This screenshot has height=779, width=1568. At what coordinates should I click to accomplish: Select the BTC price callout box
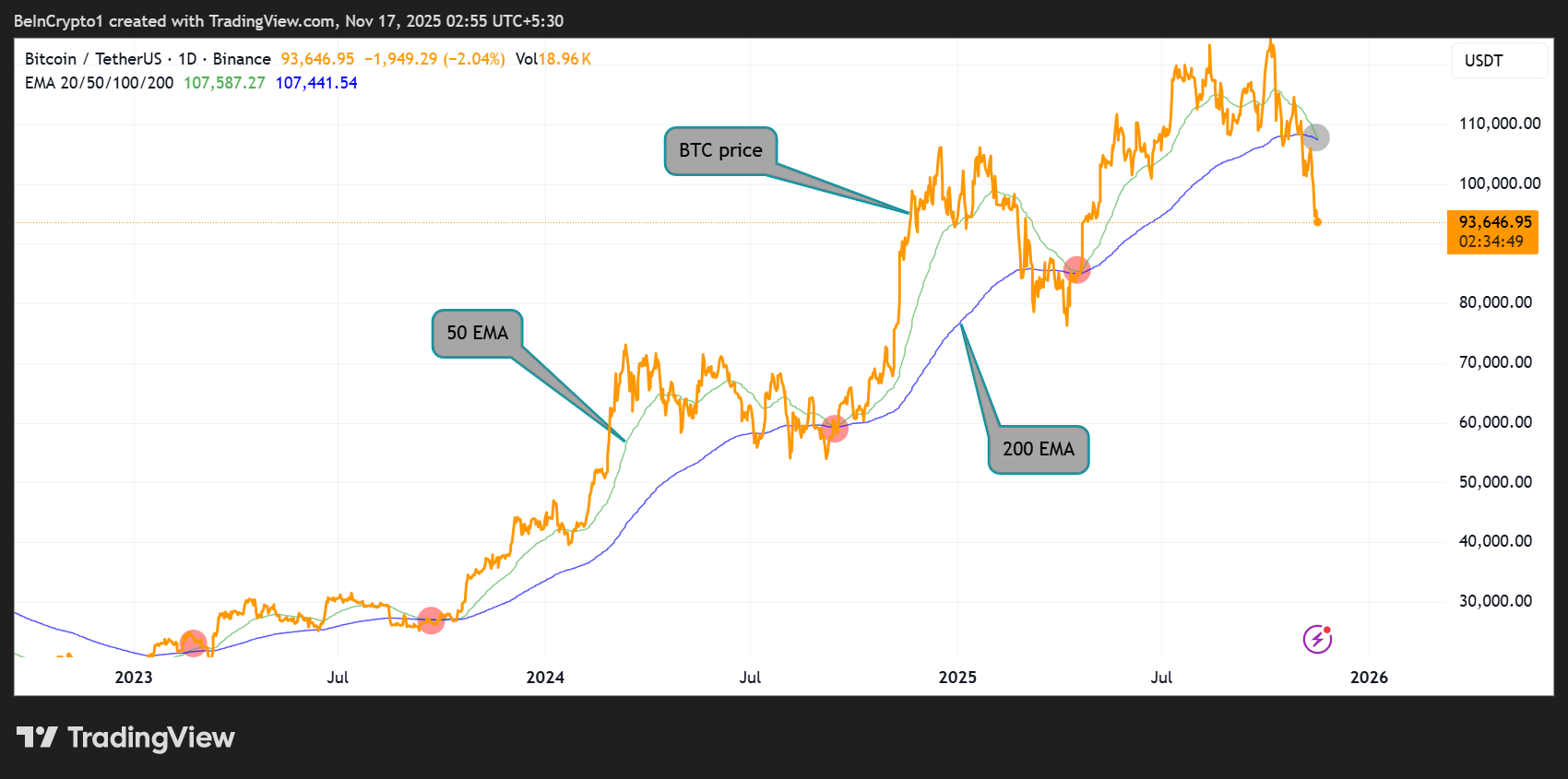click(720, 149)
